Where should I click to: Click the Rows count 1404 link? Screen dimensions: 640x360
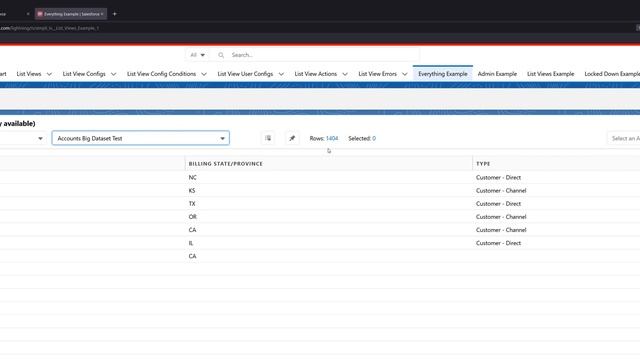[332, 138]
